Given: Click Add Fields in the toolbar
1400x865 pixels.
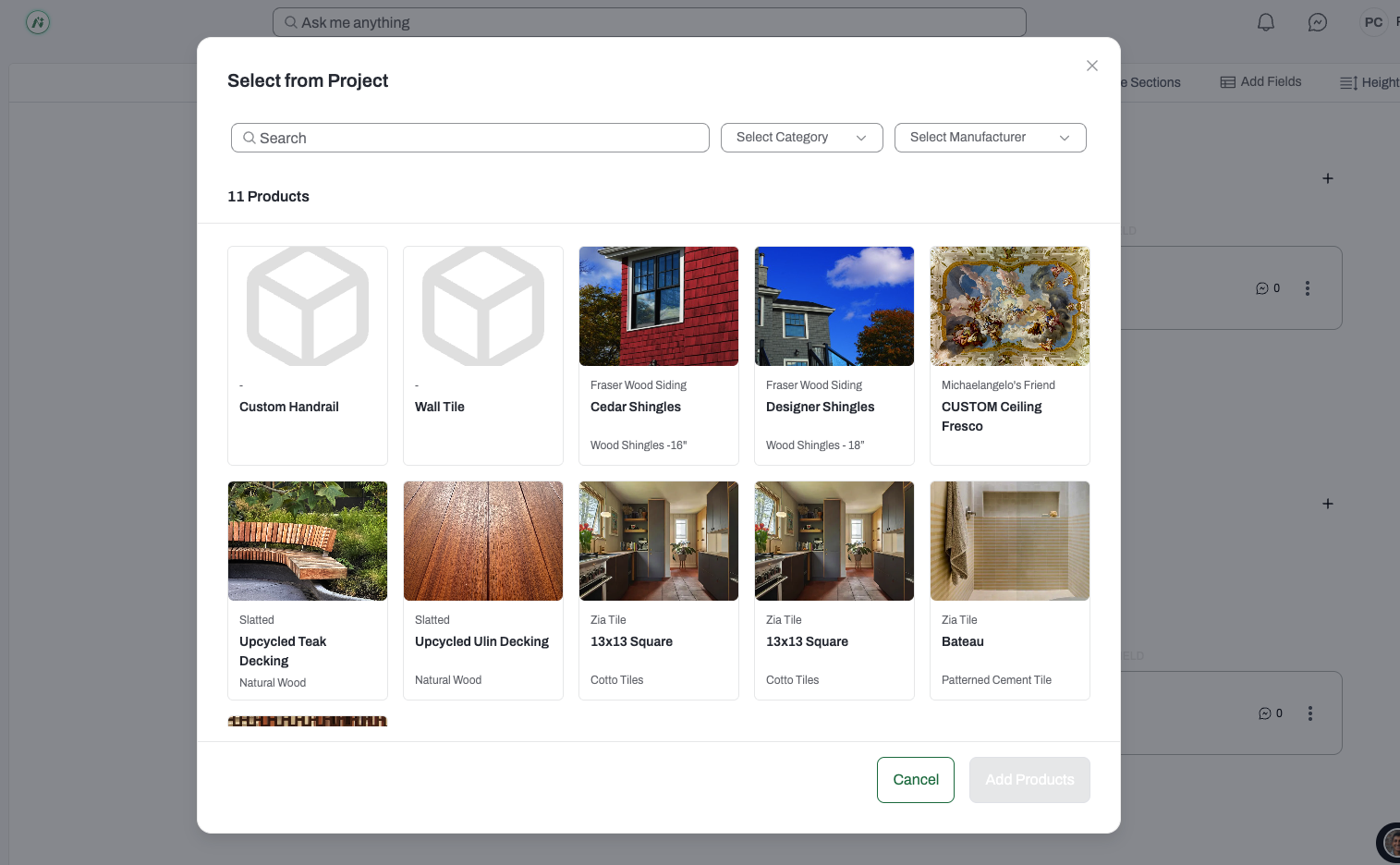Looking at the screenshot, I should pos(1260,81).
